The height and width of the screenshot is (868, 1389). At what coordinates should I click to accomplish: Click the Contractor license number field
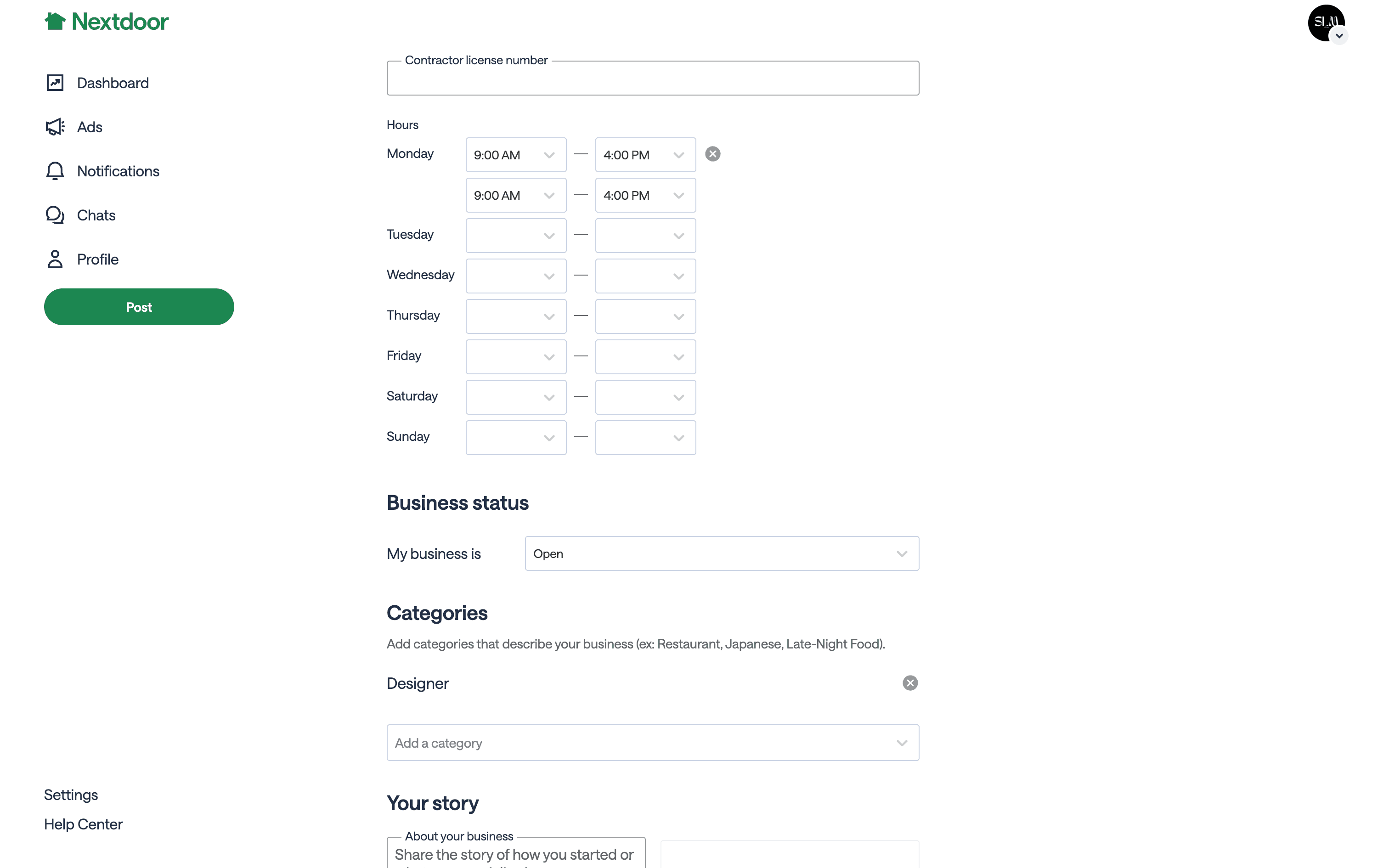click(653, 79)
